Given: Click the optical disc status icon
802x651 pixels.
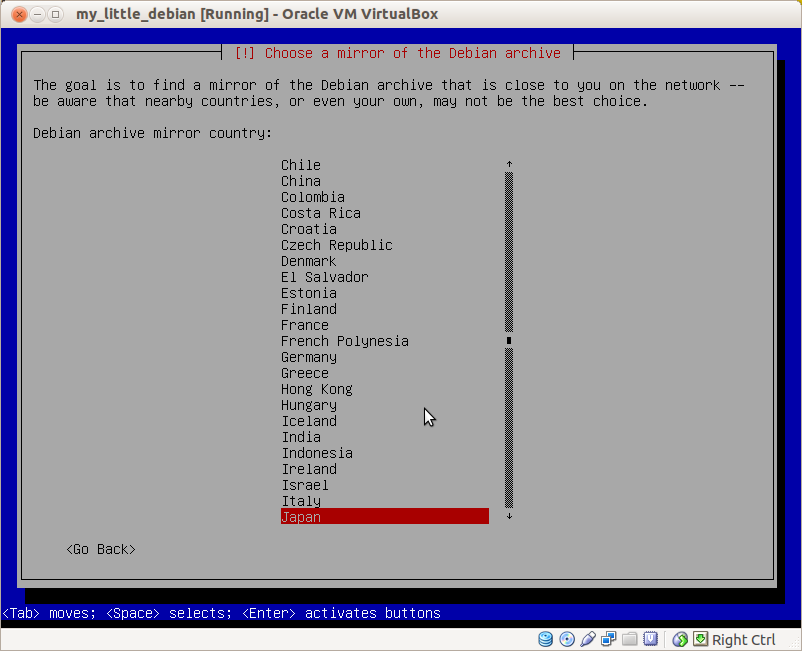Looking at the screenshot, I should [567, 639].
